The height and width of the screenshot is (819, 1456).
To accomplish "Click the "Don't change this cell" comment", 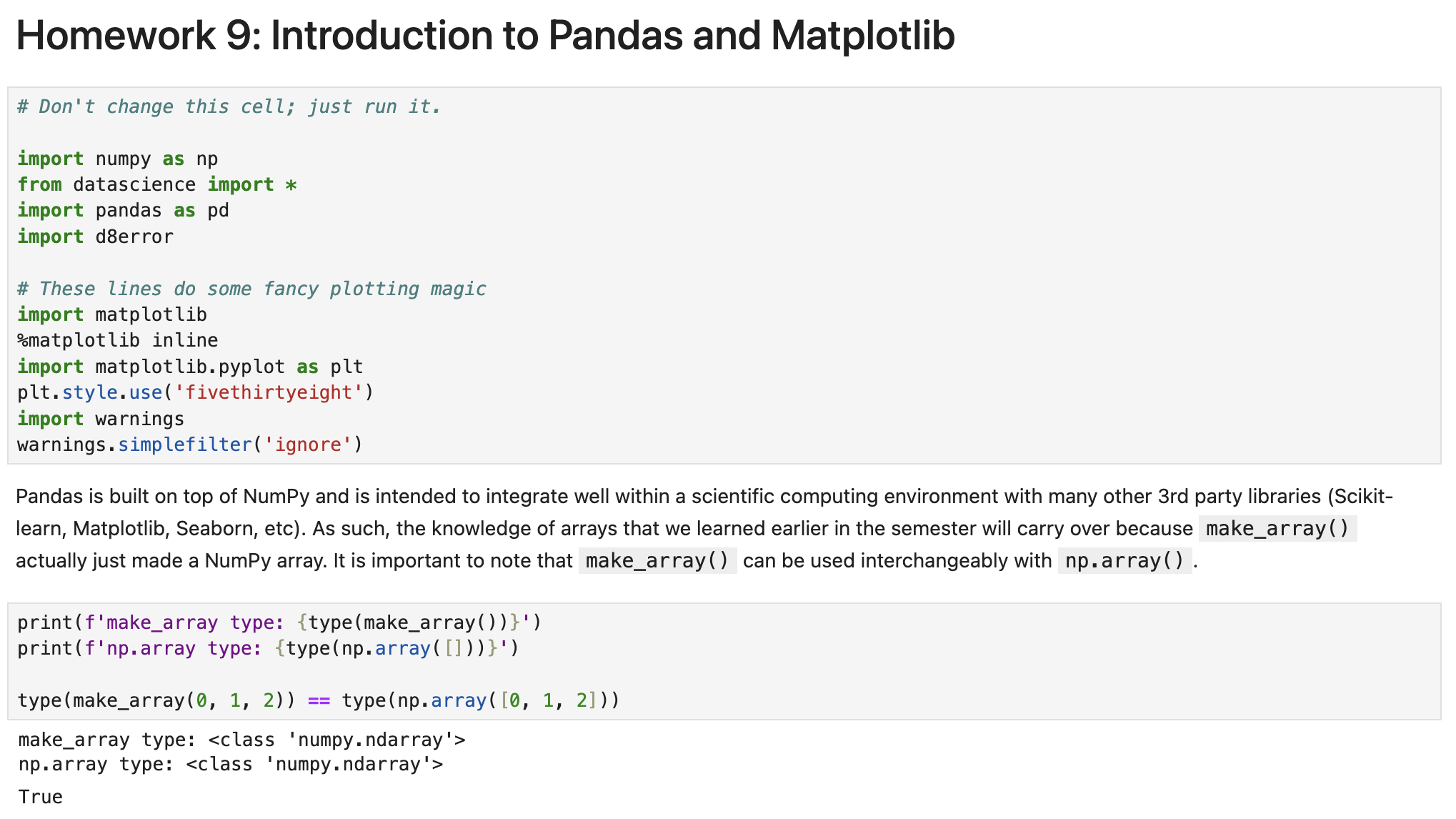I will tap(229, 106).
